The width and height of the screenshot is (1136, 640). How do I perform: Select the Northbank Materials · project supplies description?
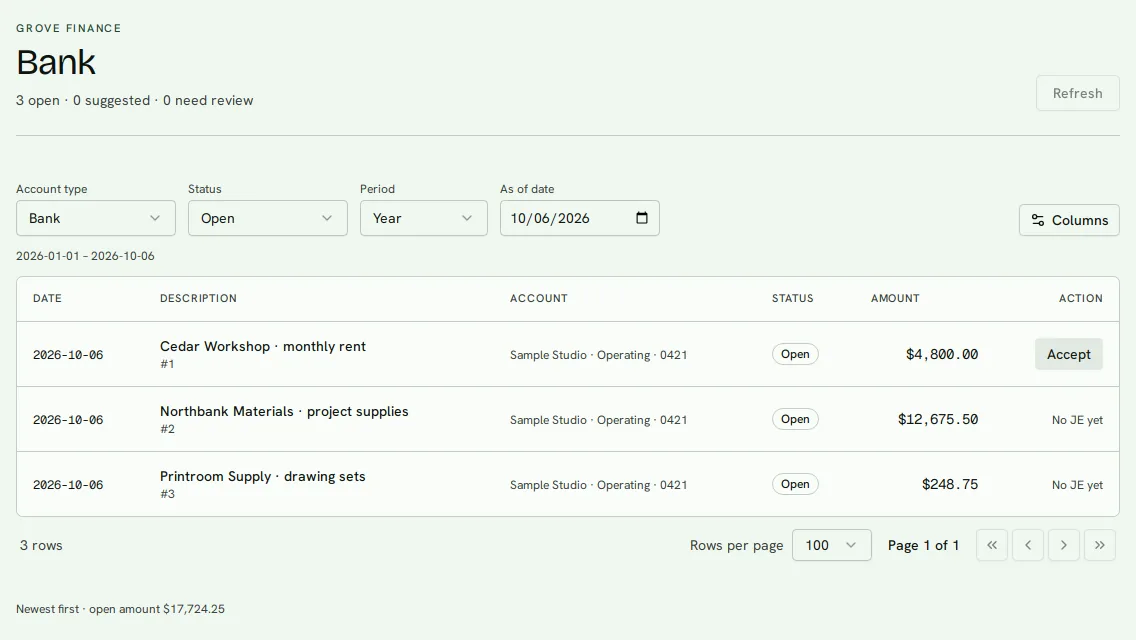pyautogui.click(x=284, y=411)
